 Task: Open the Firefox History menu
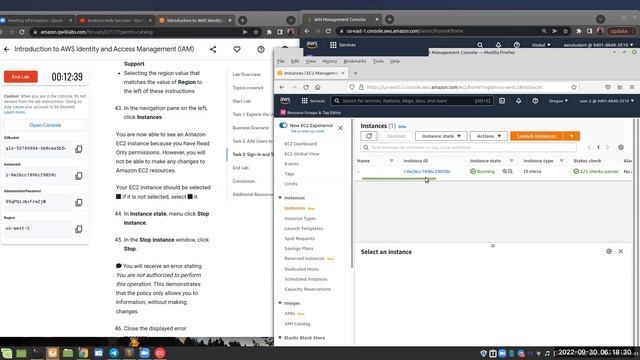(329, 61)
